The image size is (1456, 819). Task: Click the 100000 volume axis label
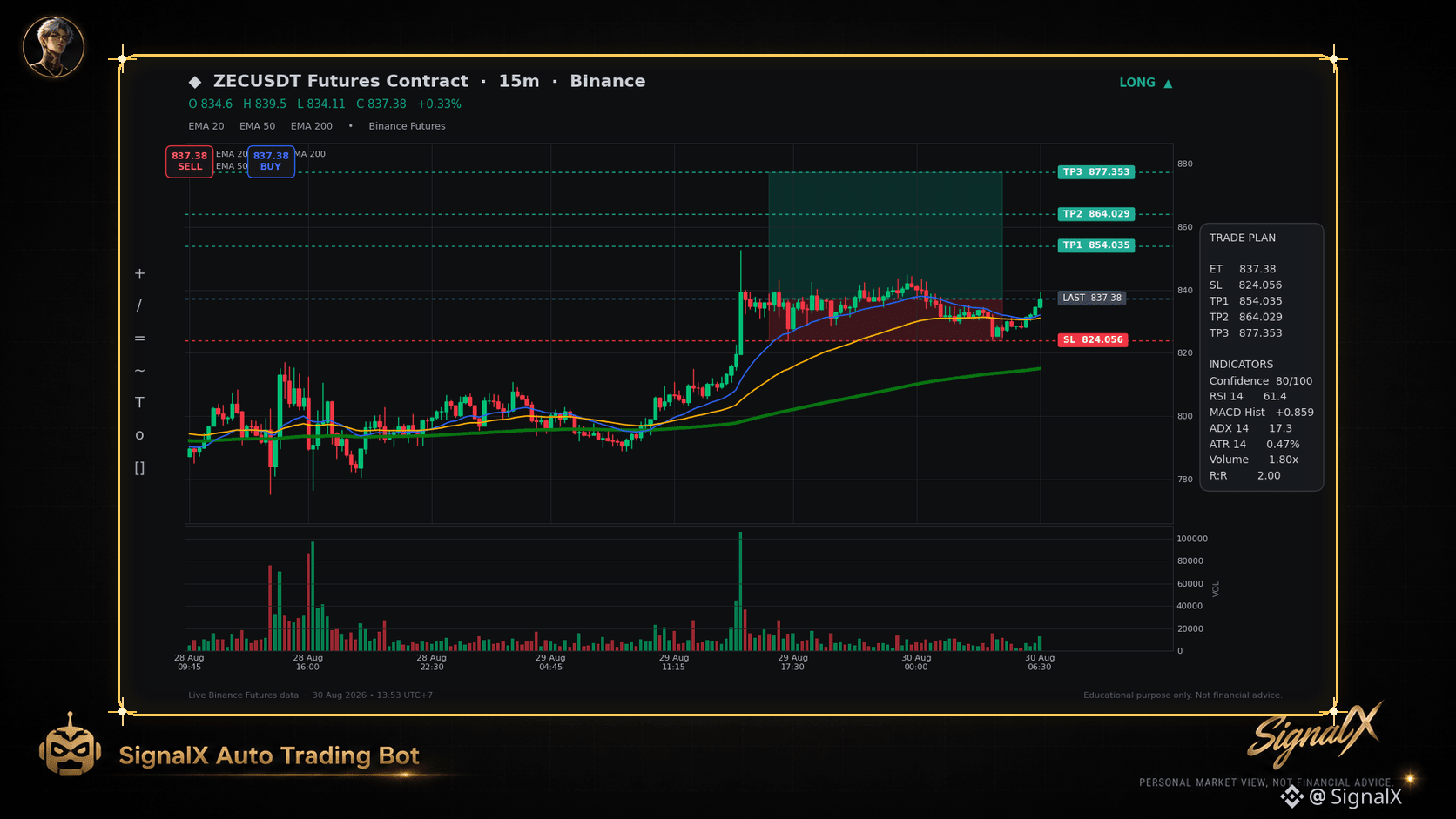[x=1192, y=539]
